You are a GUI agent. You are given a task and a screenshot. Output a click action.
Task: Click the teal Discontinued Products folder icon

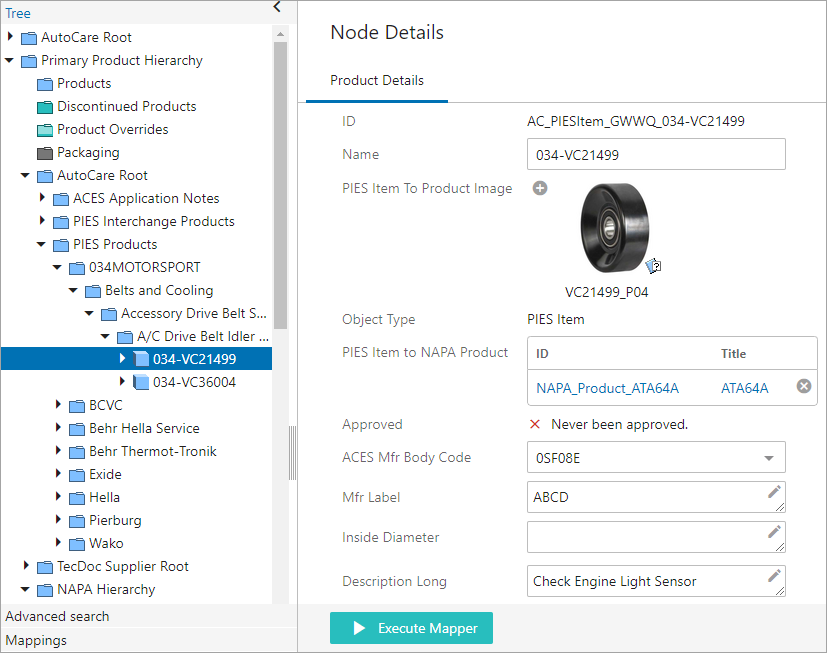pyautogui.click(x=45, y=107)
